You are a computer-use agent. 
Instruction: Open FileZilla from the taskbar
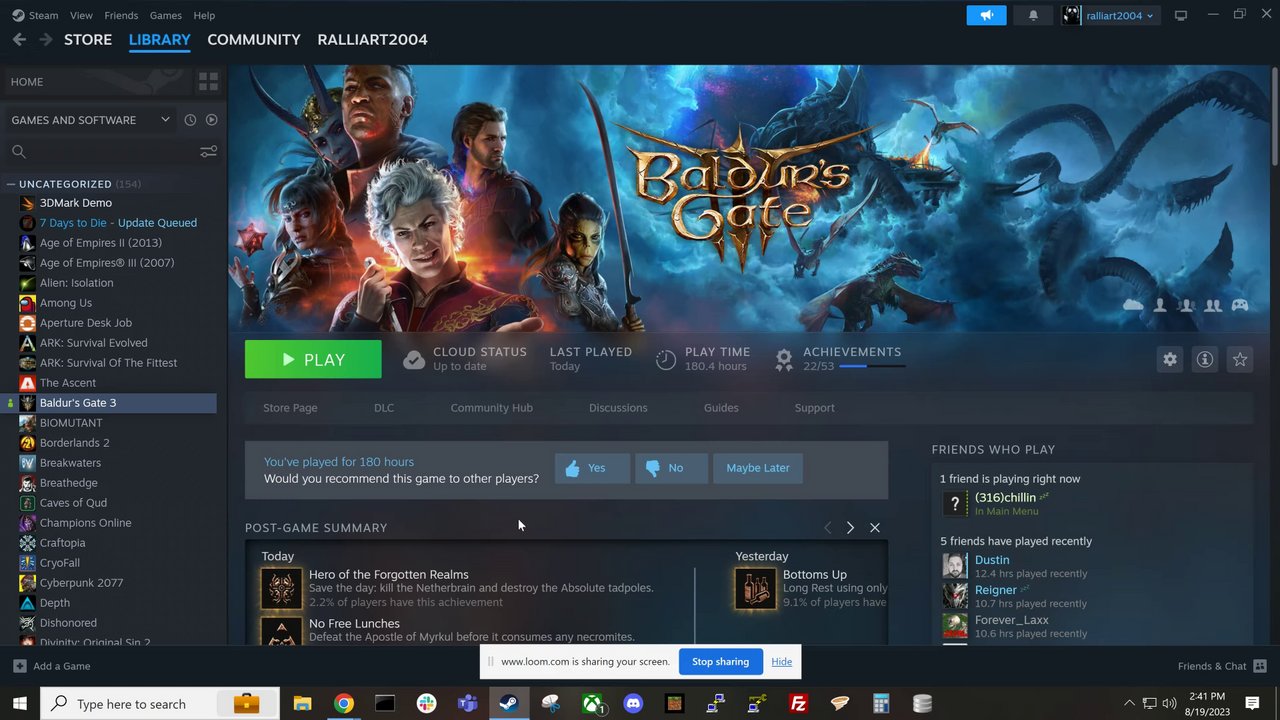click(798, 704)
